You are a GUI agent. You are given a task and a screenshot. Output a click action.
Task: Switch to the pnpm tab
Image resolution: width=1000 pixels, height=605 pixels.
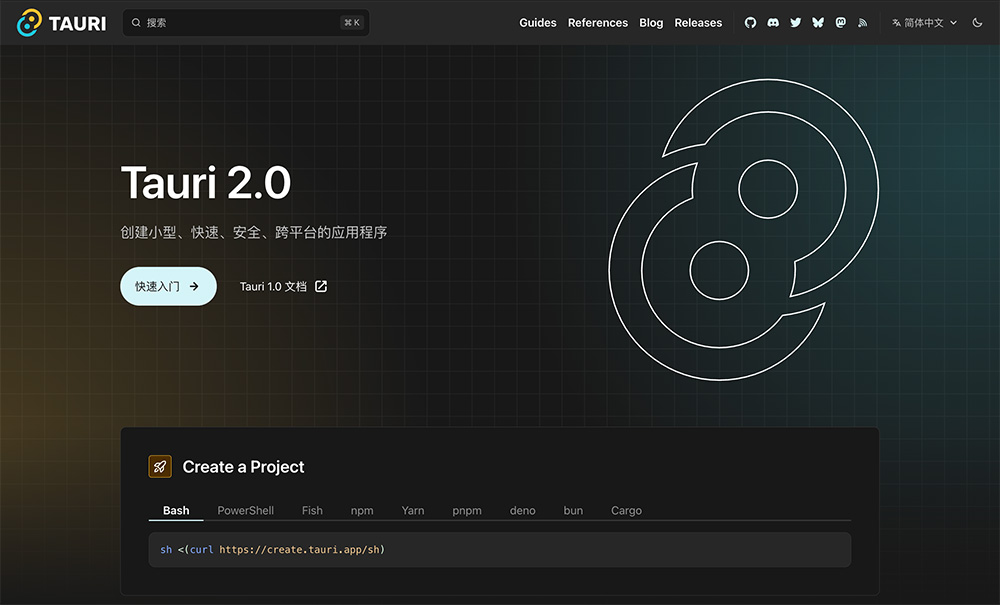[x=467, y=510]
